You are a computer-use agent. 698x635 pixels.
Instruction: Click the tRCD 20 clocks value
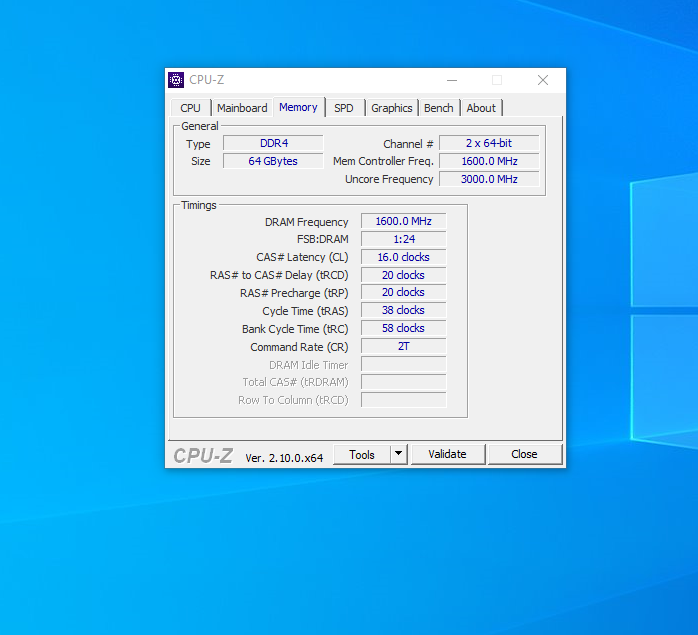point(403,275)
